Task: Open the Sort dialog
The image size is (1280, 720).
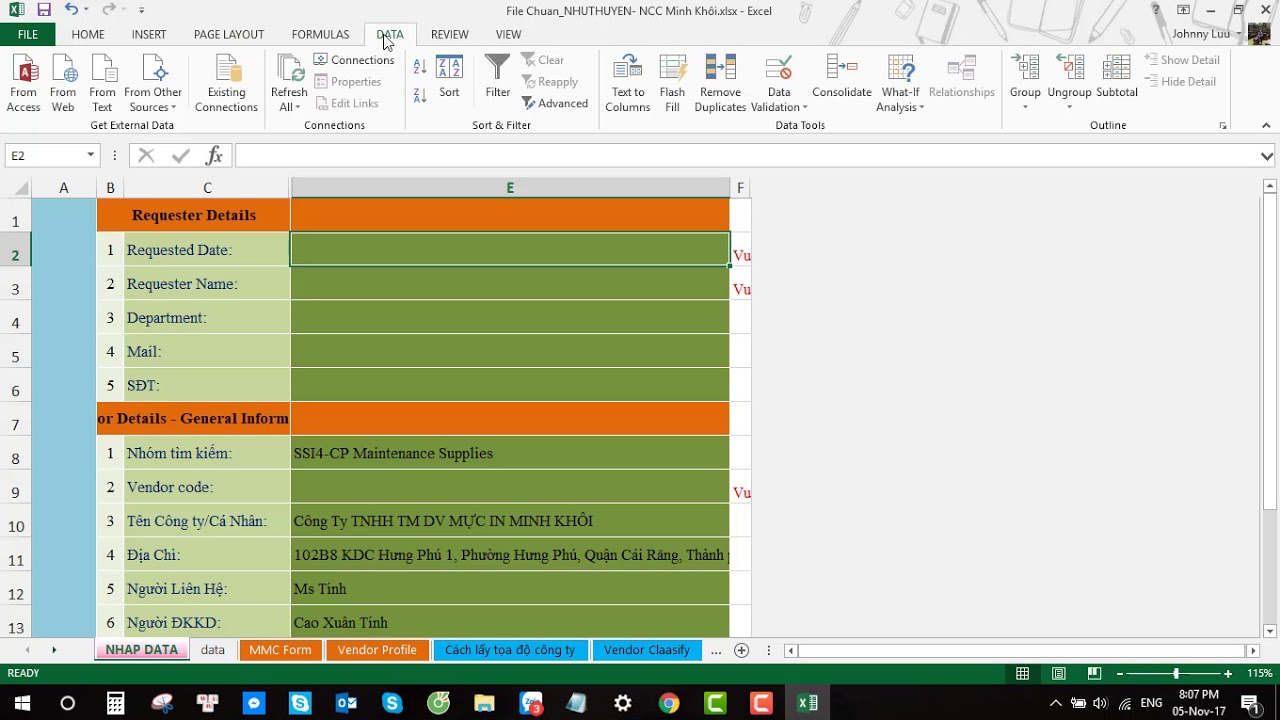Action: tap(449, 78)
